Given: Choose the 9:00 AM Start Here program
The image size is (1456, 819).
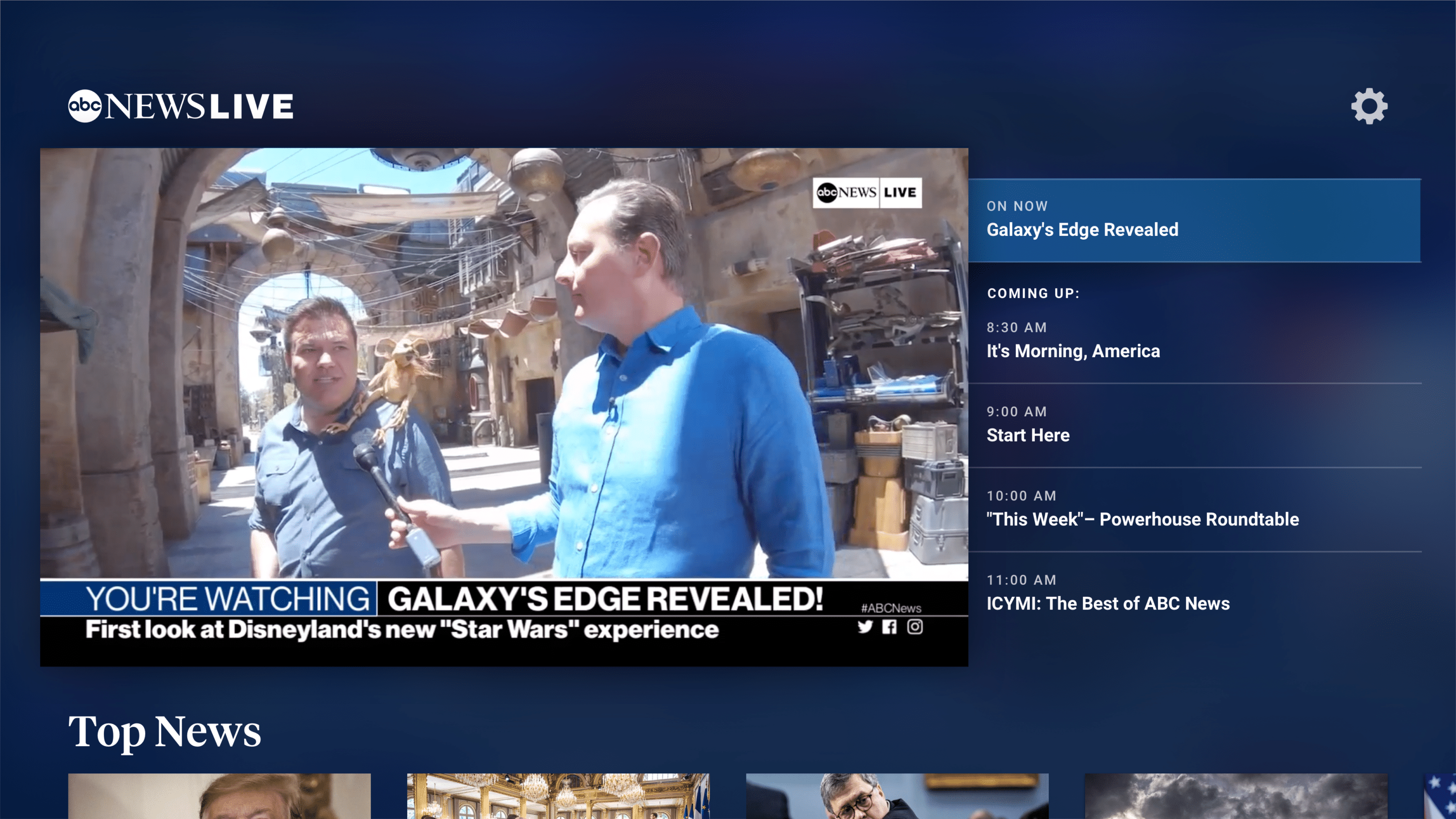Looking at the screenshot, I should (x=1194, y=425).
